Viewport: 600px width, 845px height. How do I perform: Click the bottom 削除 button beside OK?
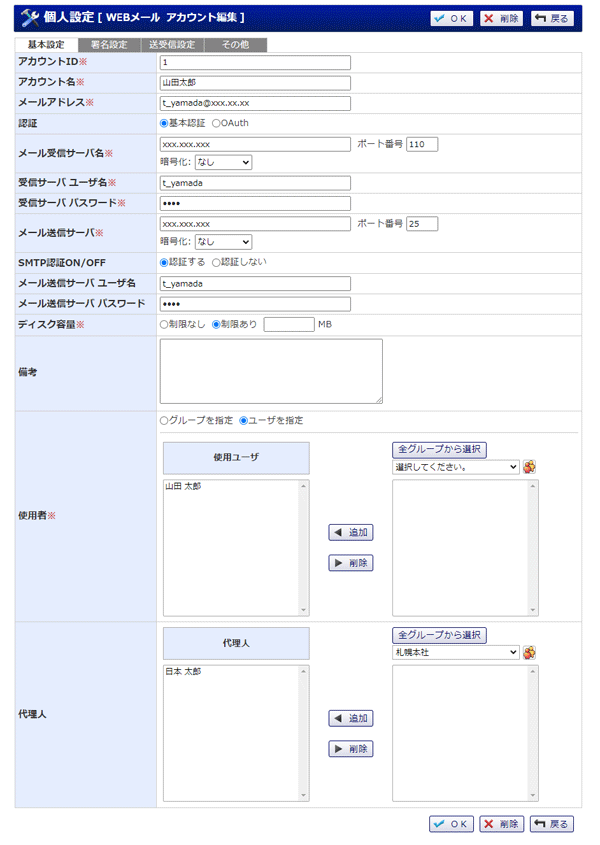pos(501,824)
